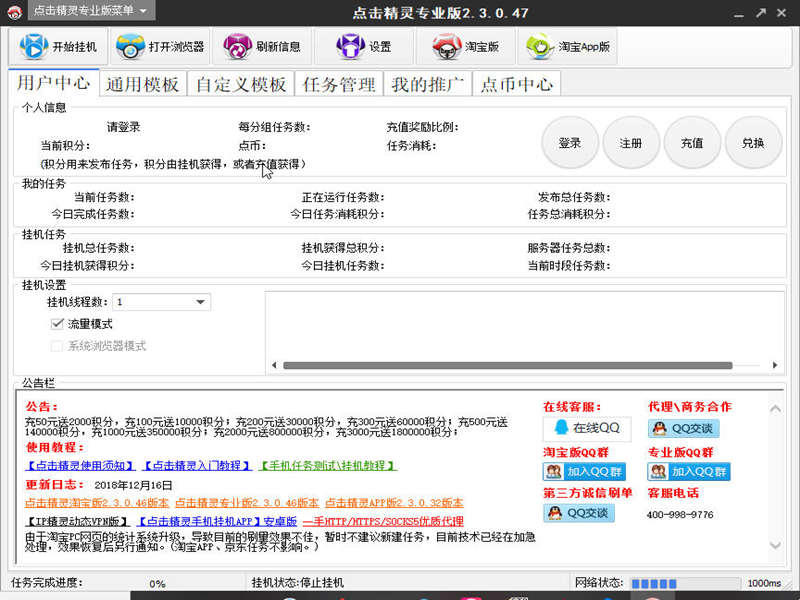The image size is (800, 600).
Task: Switch to the 点币中心 tab
Action: pyautogui.click(x=516, y=84)
